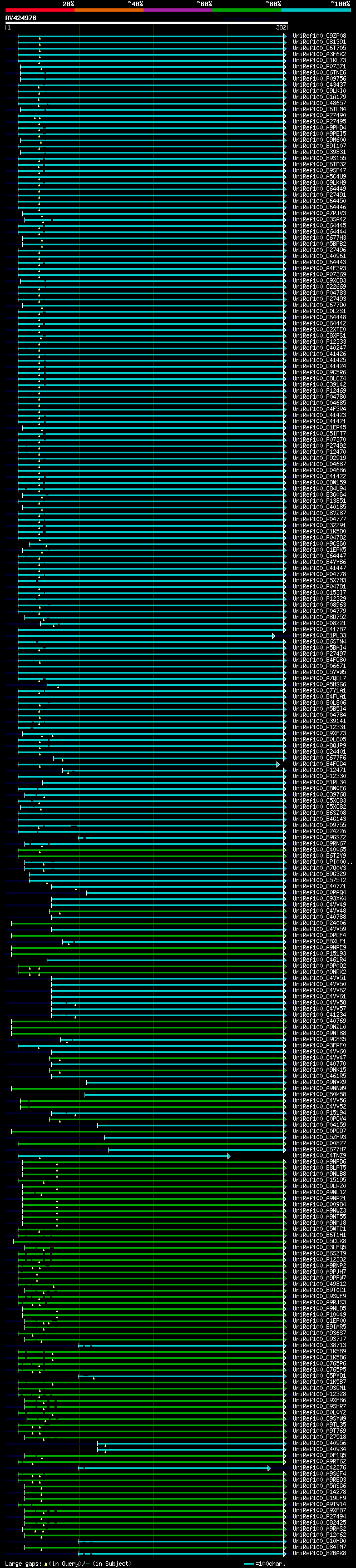This screenshot has height=1568, width=356.
Task: Click the UniRef100_Q9ZP08 alignment bar
Action: 152,36
